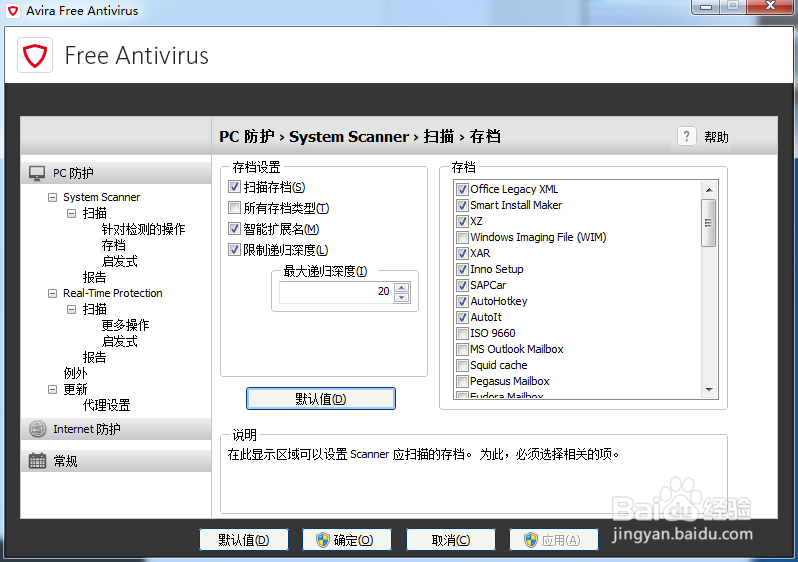The height and width of the screenshot is (562, 798).
Task: Uncheck the XAR archive checkbox
Action: click(x=462, y=254)
